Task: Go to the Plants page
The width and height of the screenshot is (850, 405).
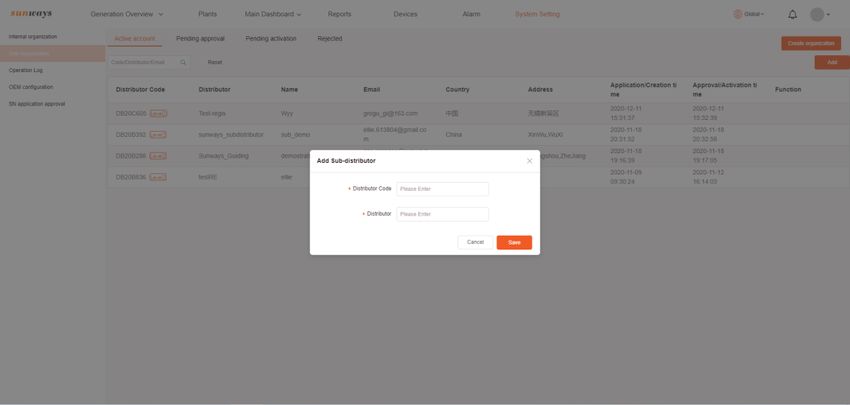Action: pos(208,15)
